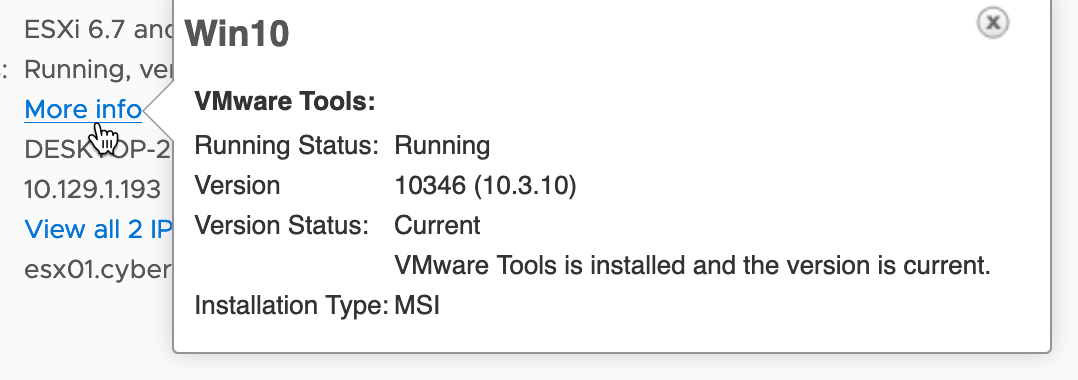This screenshot has height=380, width=1078.
Task: Select the Win10 popup title
Action: 237,34
